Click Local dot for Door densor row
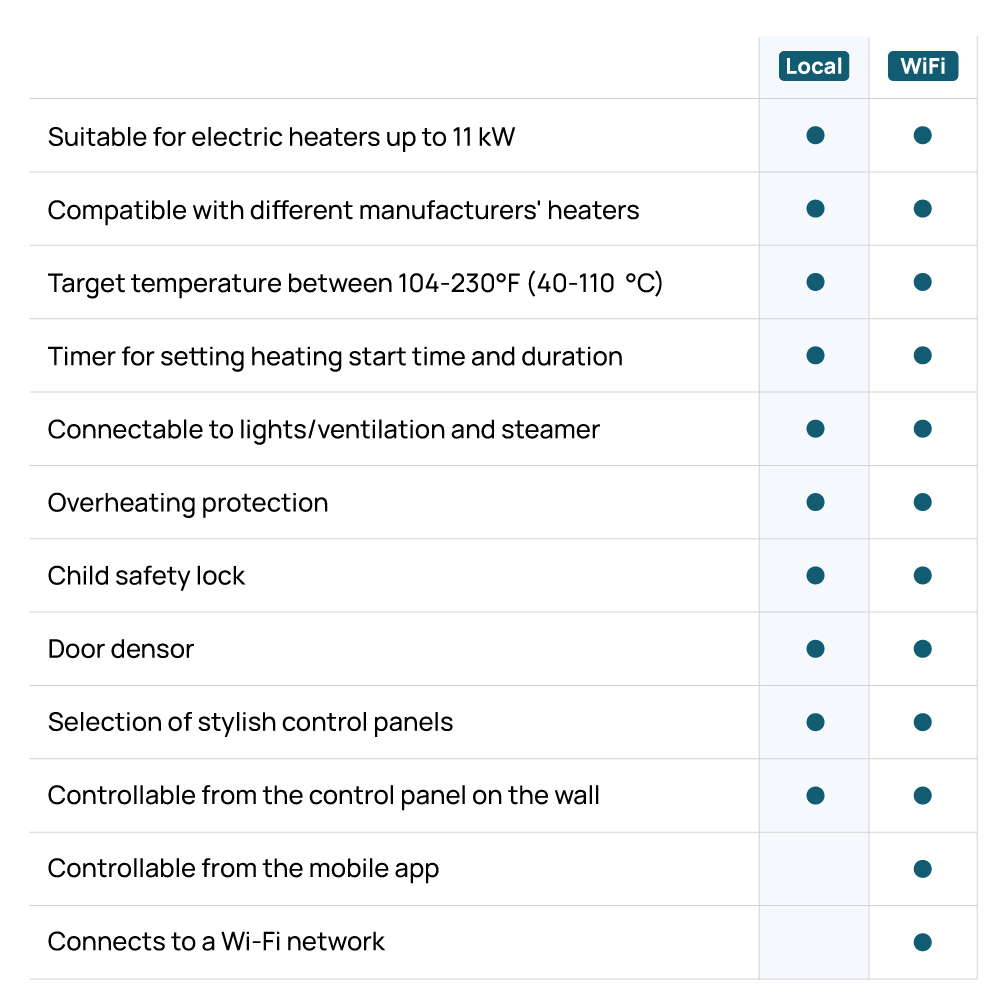 [x=815, y=649]
